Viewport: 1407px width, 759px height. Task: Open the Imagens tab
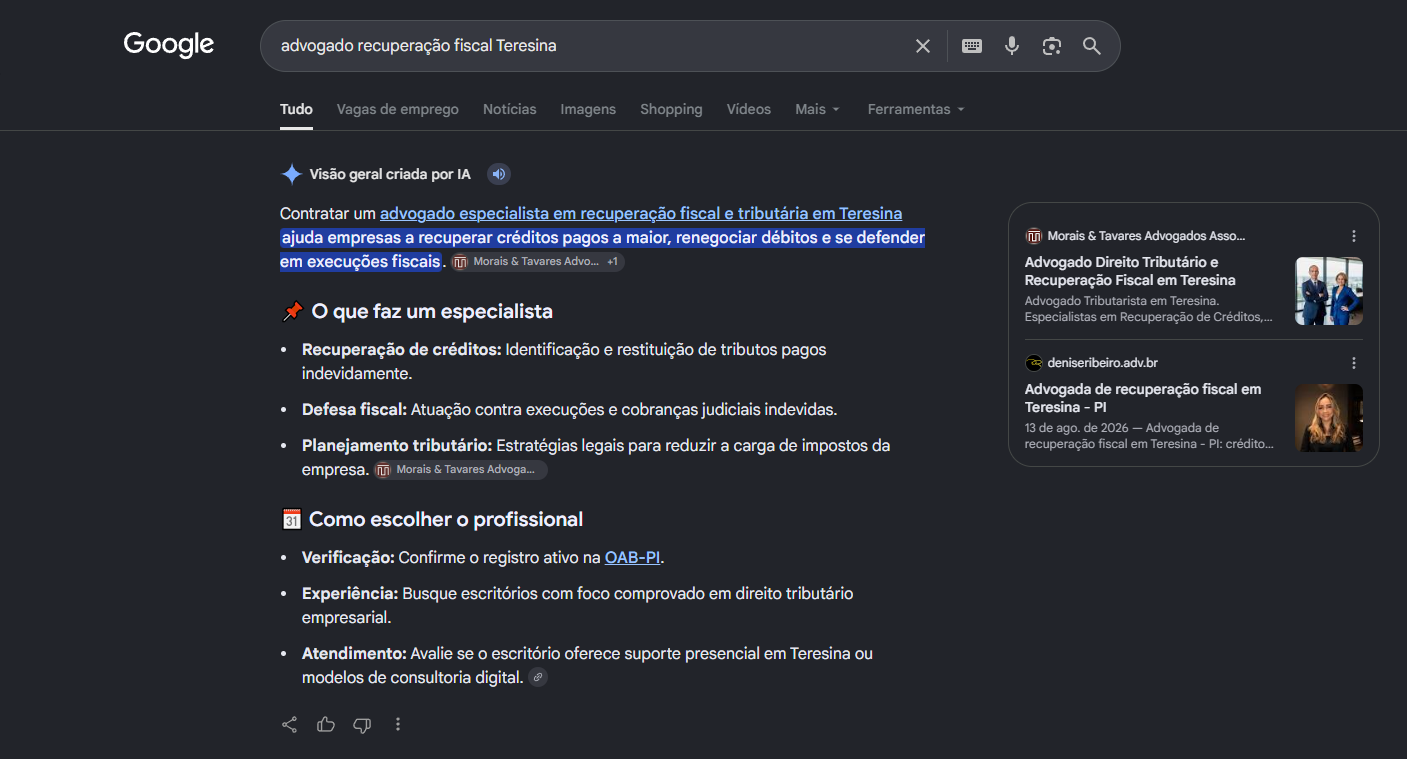click(588, 109)
